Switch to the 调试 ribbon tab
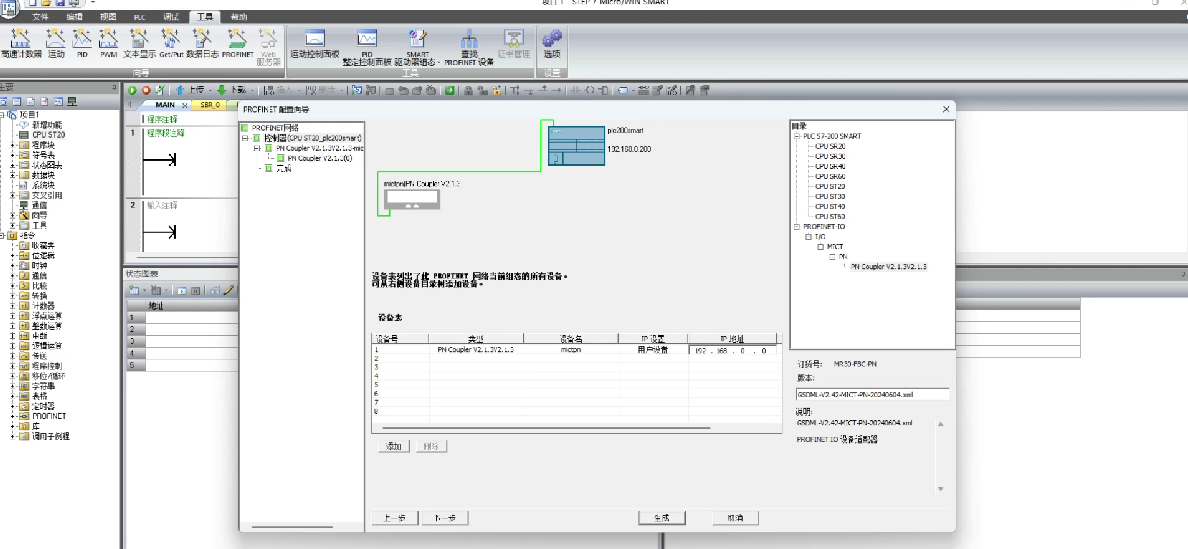Viewport: 1188px width, 549px height. tap(171, 17)
